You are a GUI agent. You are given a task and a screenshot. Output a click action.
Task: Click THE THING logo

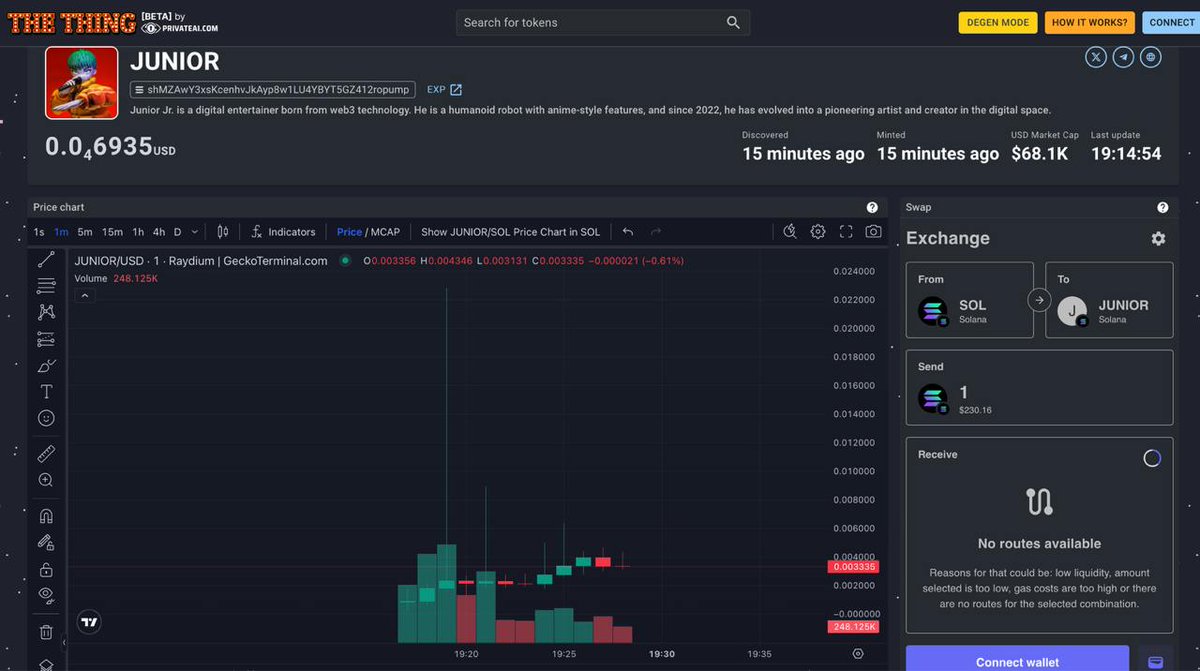[71, 22]
